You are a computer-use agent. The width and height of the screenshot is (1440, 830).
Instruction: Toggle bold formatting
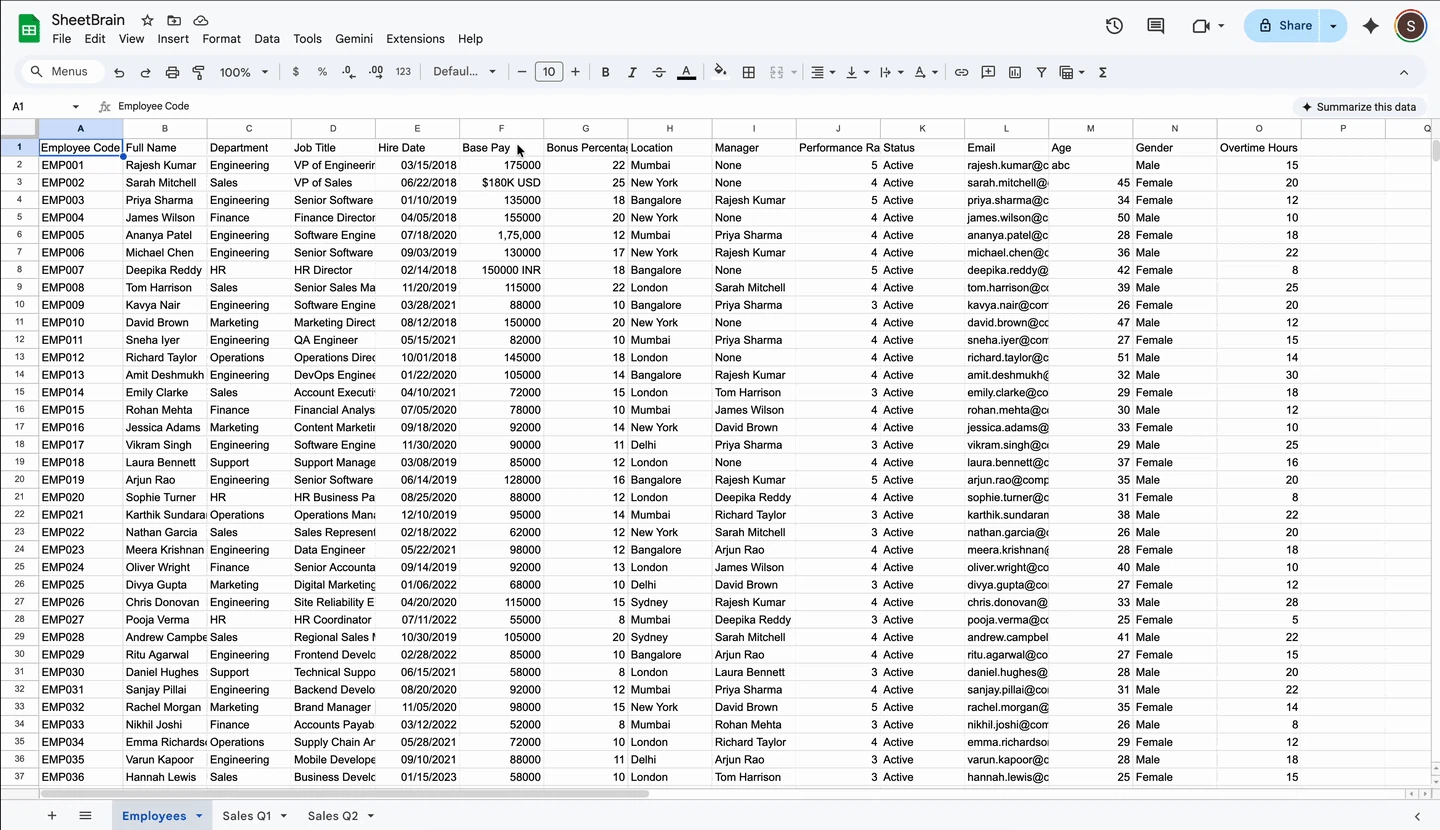[605, 72]
